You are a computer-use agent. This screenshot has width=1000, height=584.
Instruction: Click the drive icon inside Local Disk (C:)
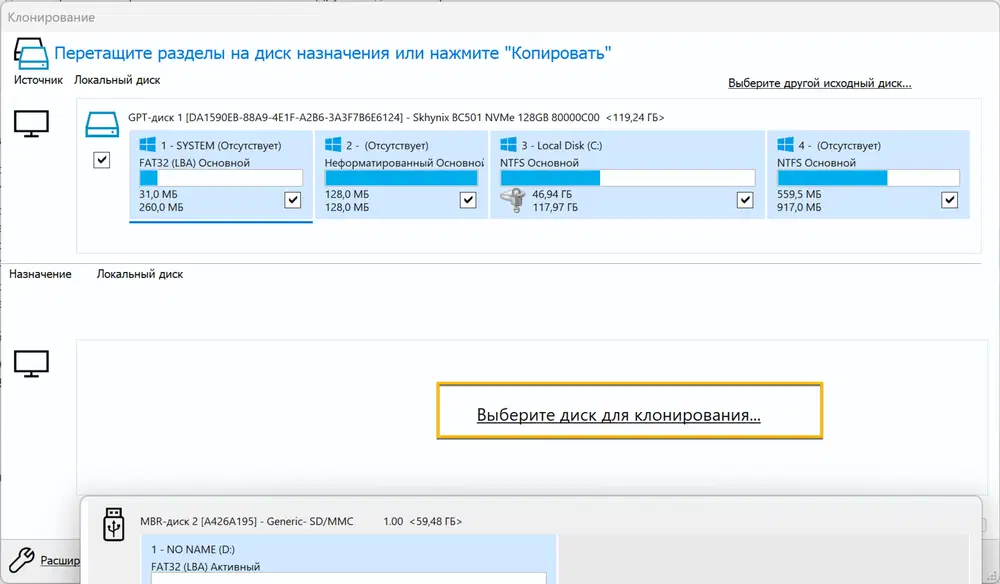[x=512, y=201]
